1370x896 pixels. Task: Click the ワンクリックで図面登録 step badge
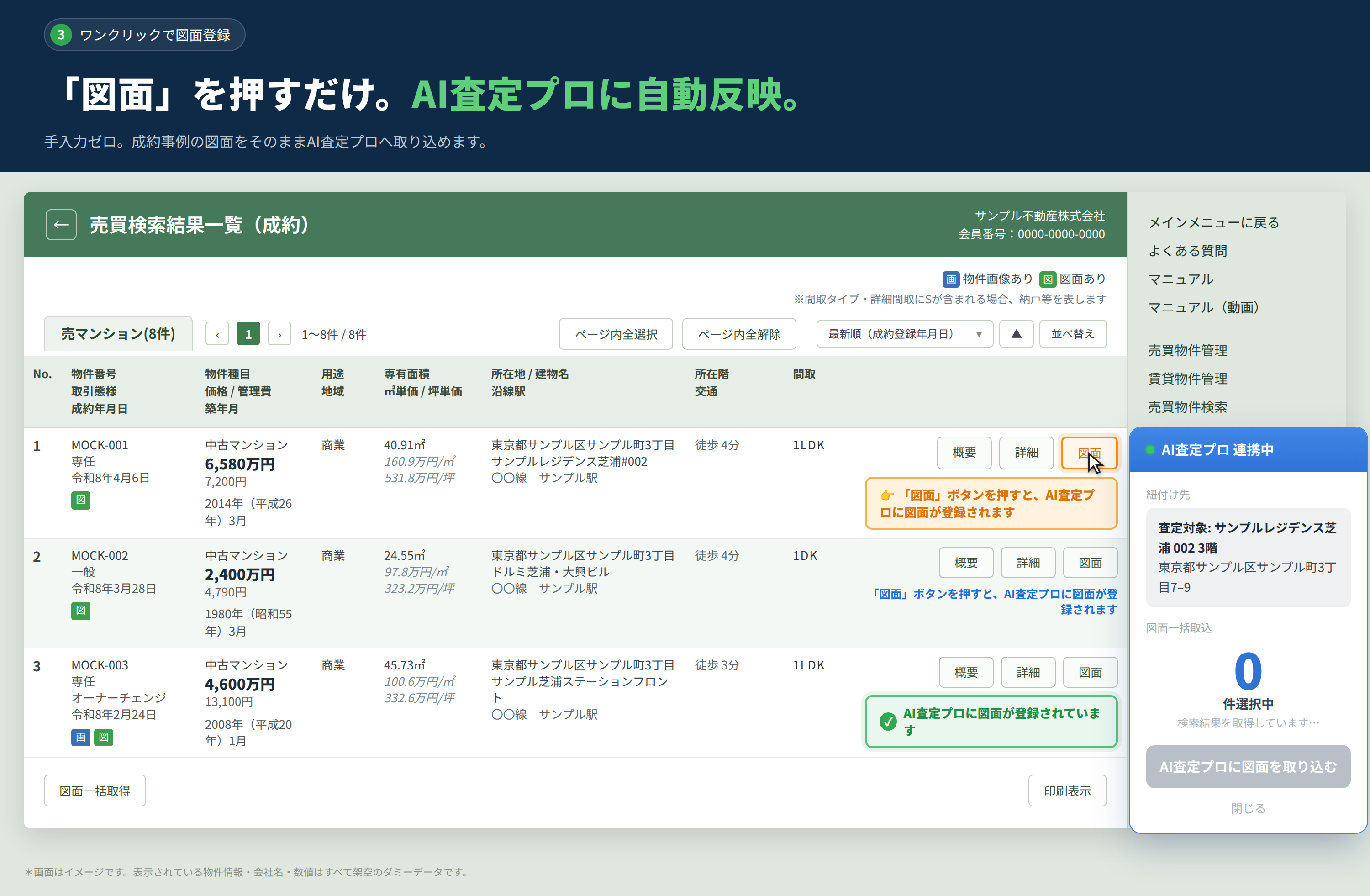[144, 35]
